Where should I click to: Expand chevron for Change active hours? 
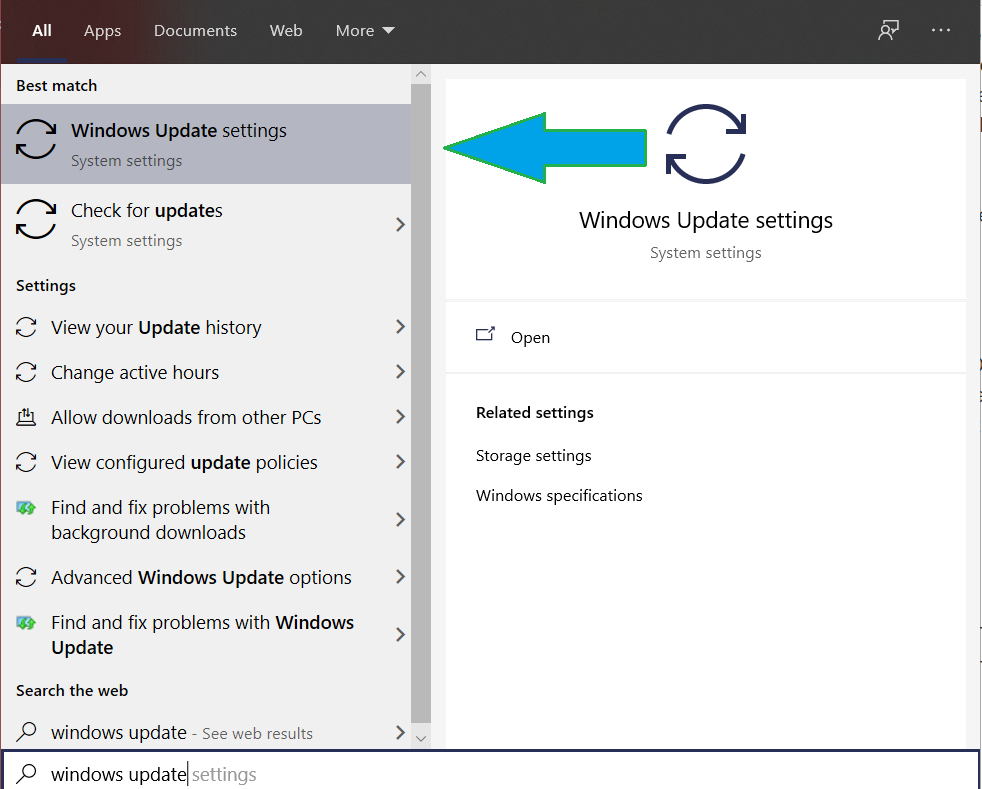[400, 371]
